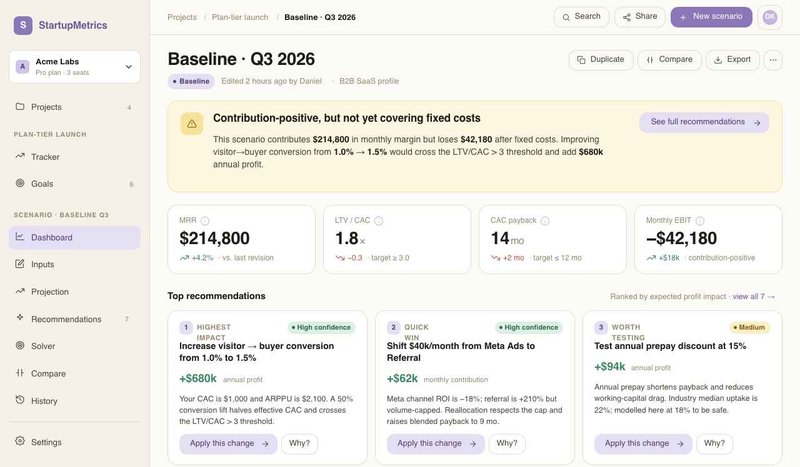Viewport: 800px width, 467px height.
Task: Open the DK user avatar menu
Action: coord(770,17)
